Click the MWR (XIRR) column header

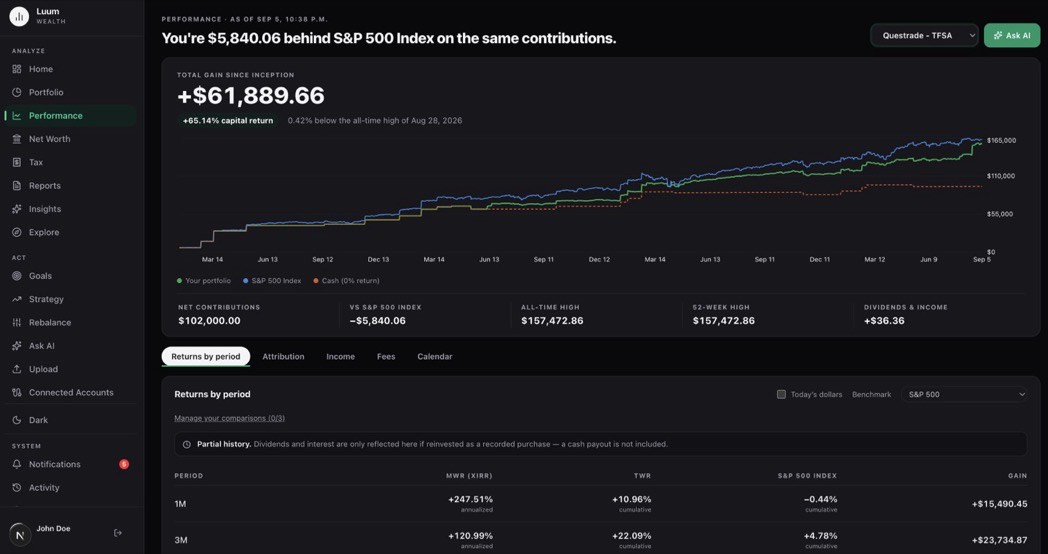[x=469, y=476]
